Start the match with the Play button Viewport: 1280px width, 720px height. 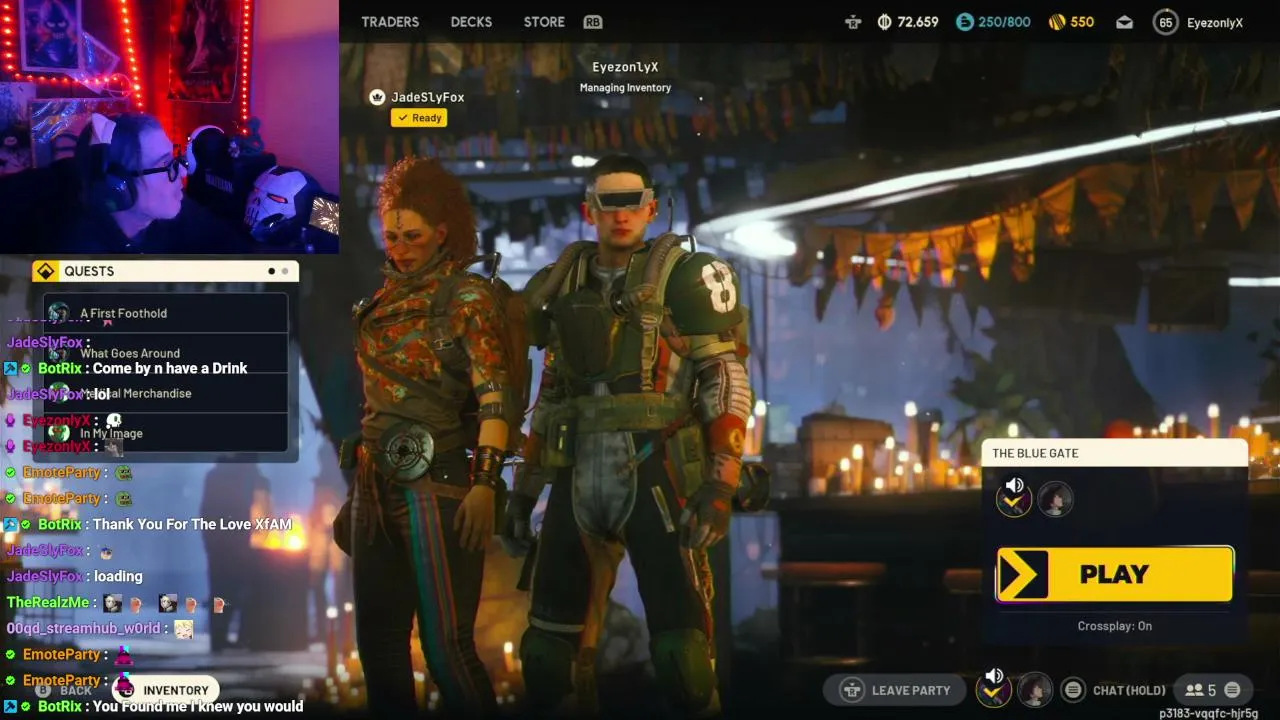tap(1115, 574)
